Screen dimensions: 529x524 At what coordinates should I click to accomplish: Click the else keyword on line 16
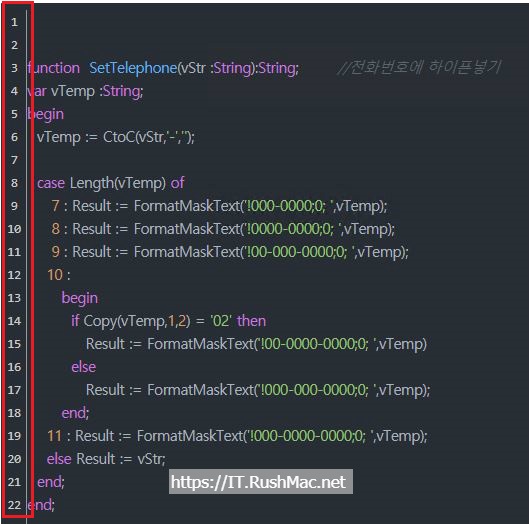tap(84, 367)
